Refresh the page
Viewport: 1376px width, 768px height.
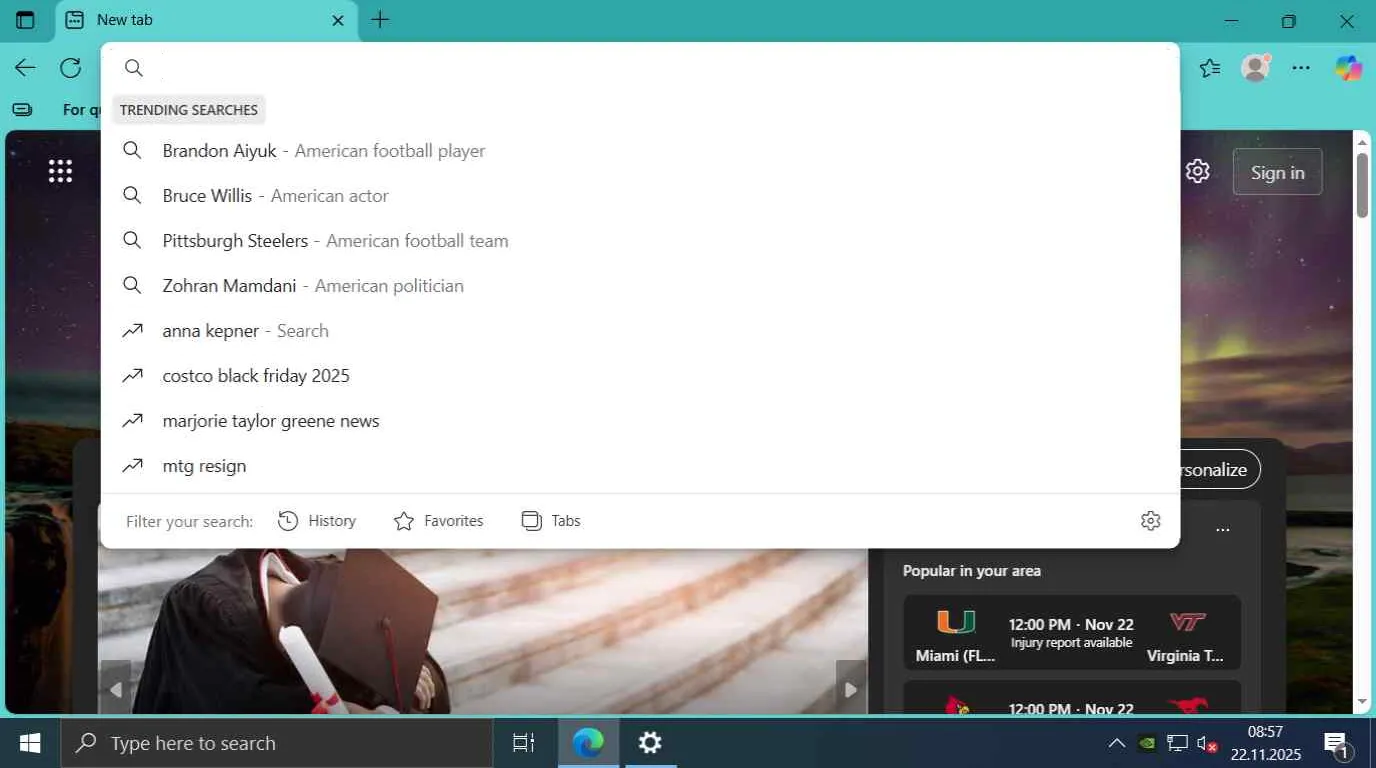[x=70, y=68]
